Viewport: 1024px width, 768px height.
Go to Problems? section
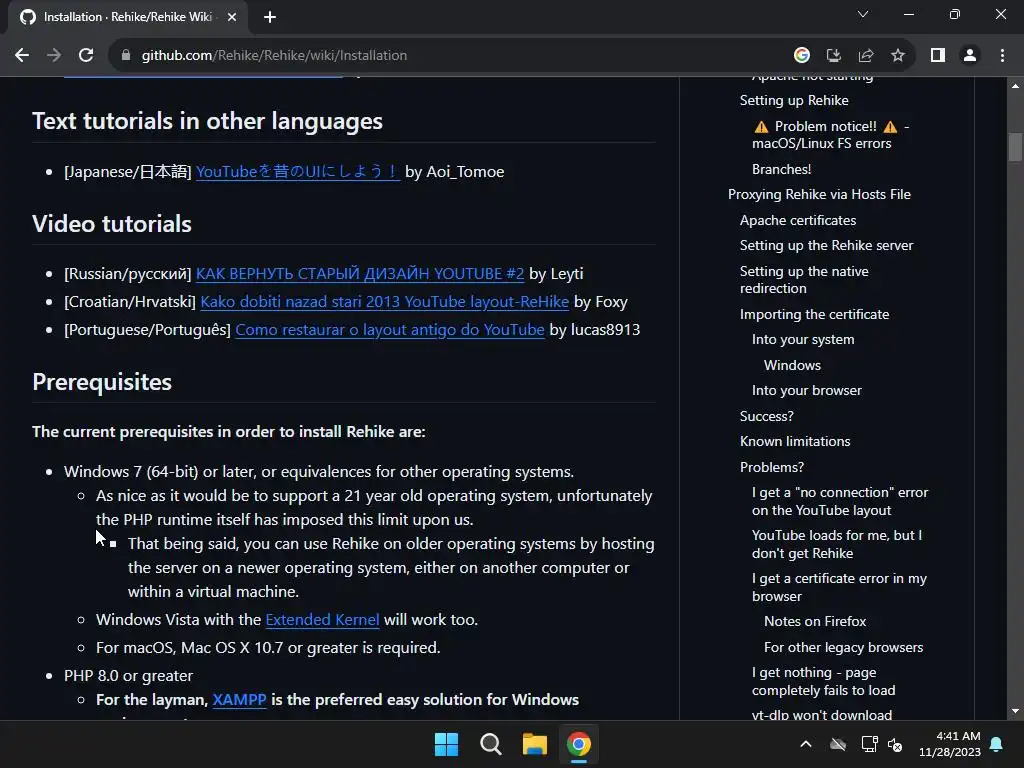coord(772,468)
